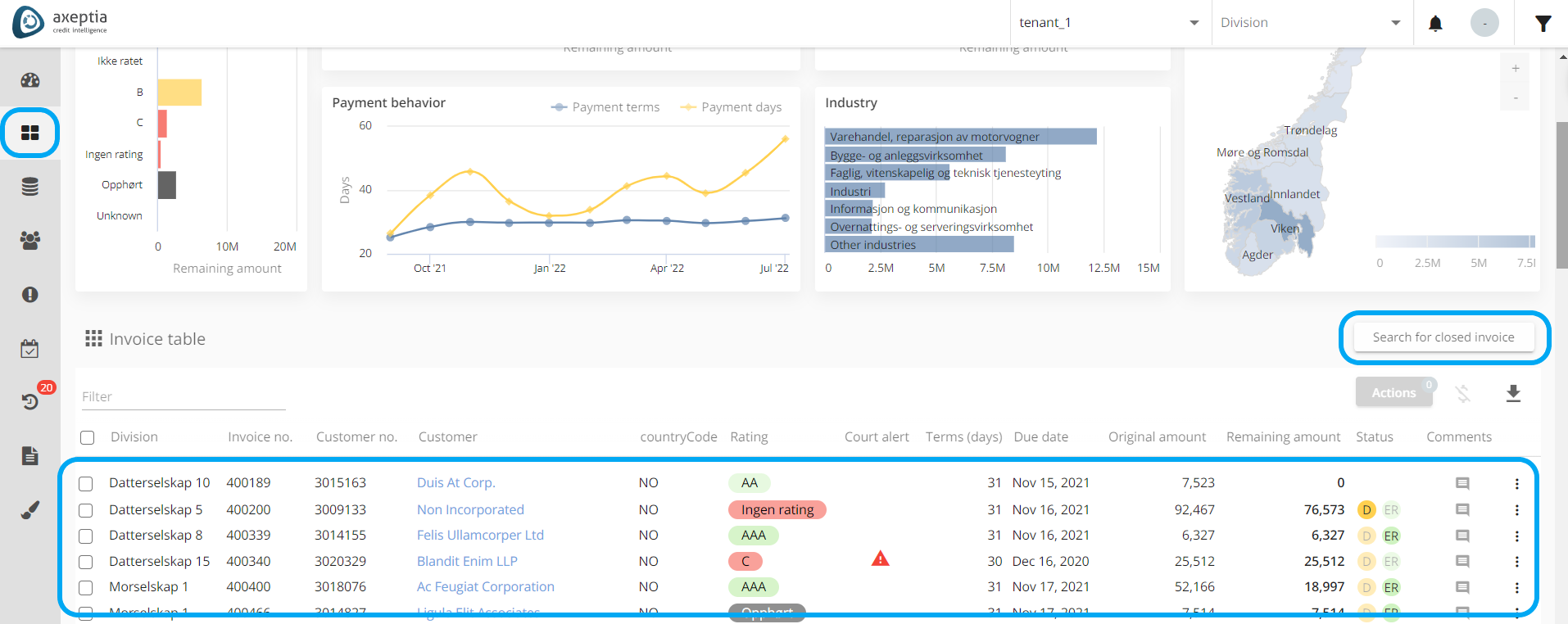Click the invoice Filter input field
The height and width of the screenshot is (624, 1568).
[x=184, y=396]
